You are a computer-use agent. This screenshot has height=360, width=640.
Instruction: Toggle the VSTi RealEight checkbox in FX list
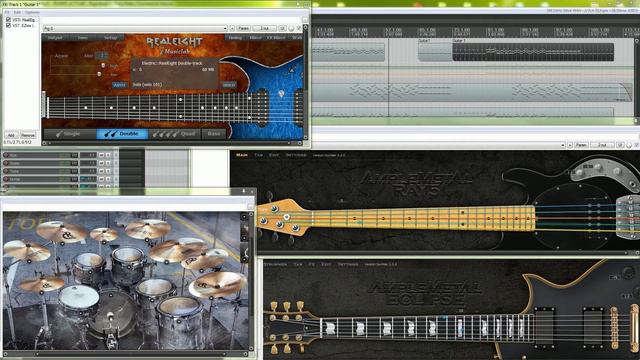pos(8,20)
